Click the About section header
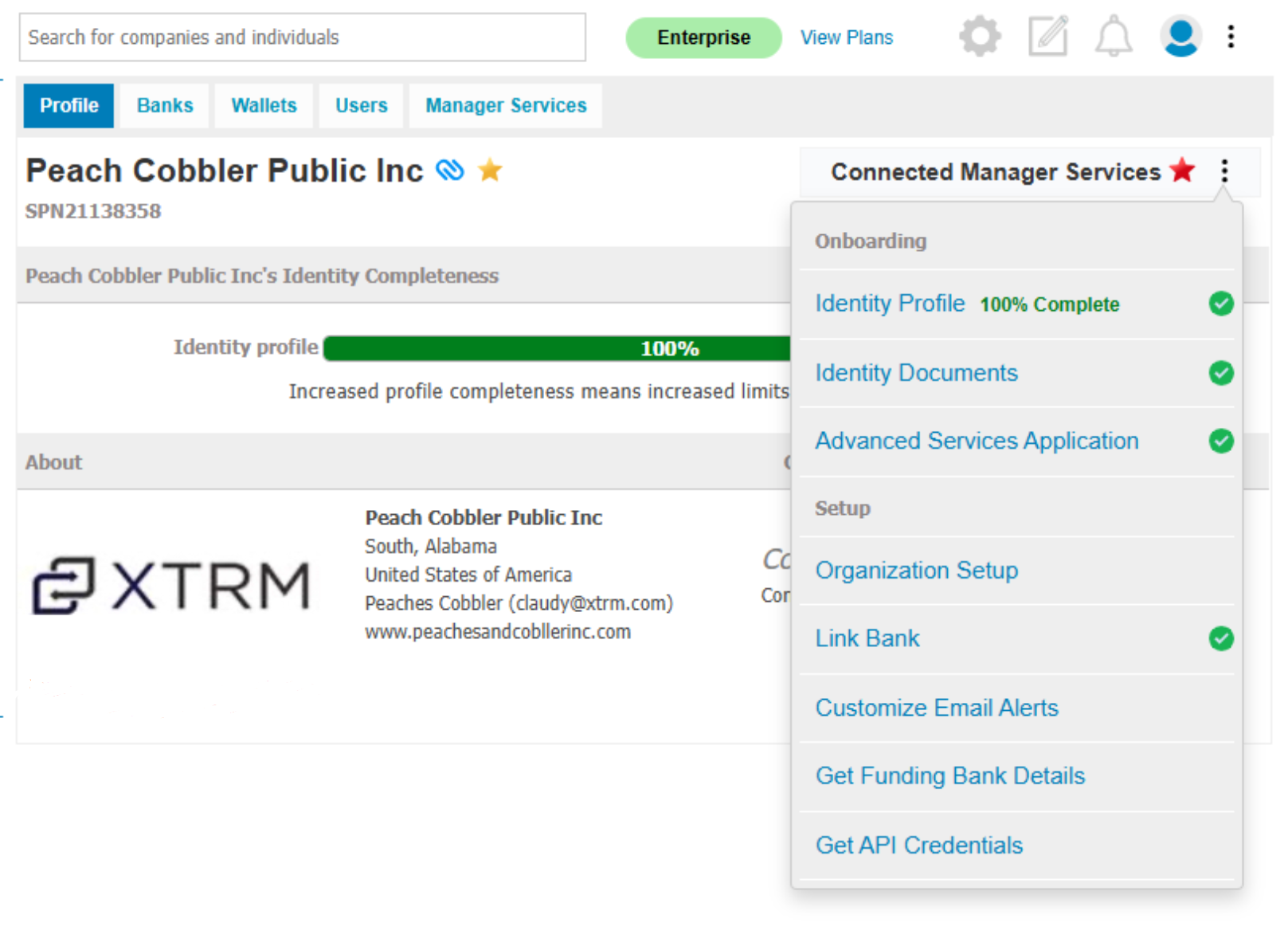This screenshot has height=942, width=1288. (x=53, y=462)
